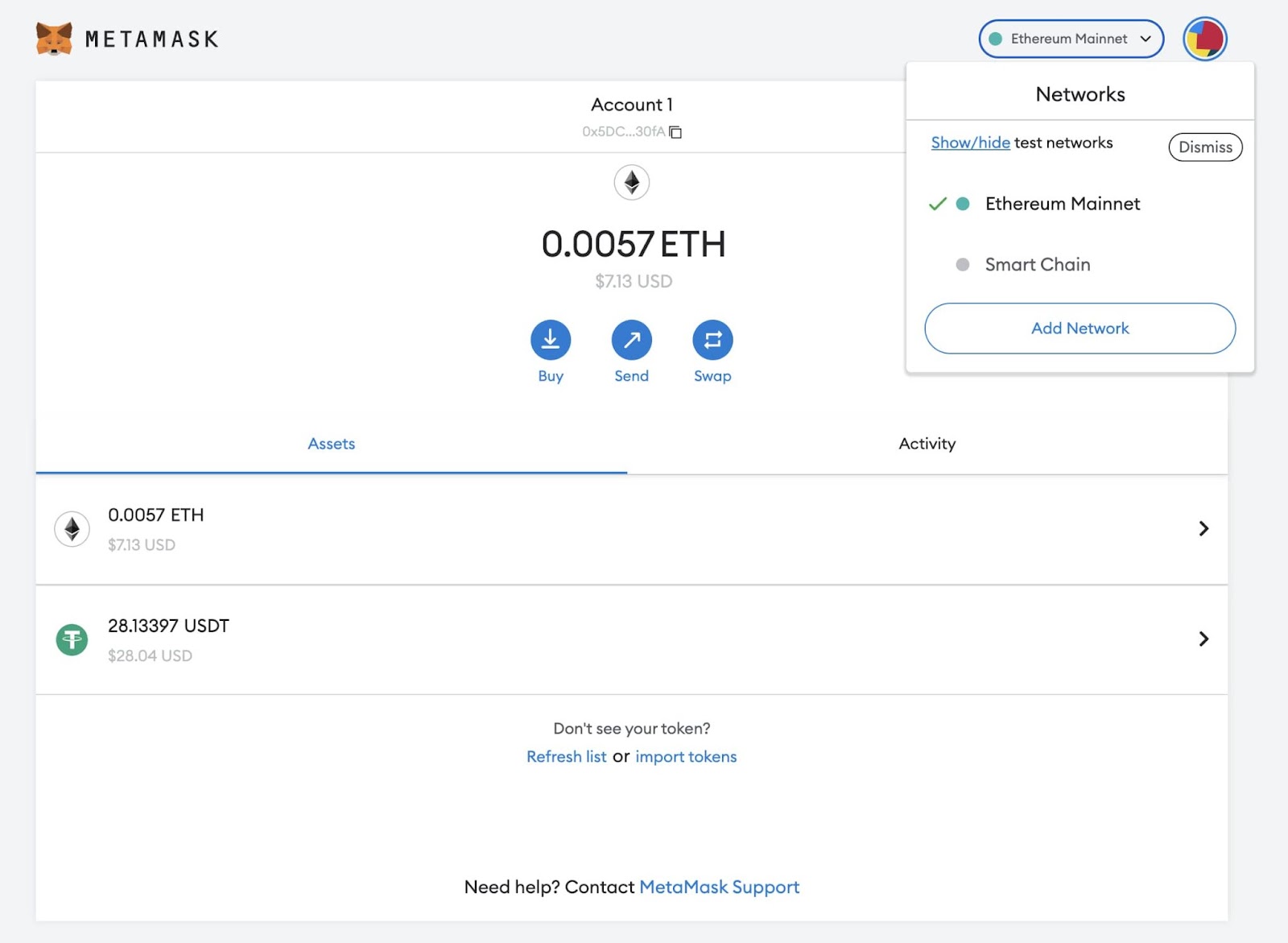Copy the account address icon

(675, 132)
